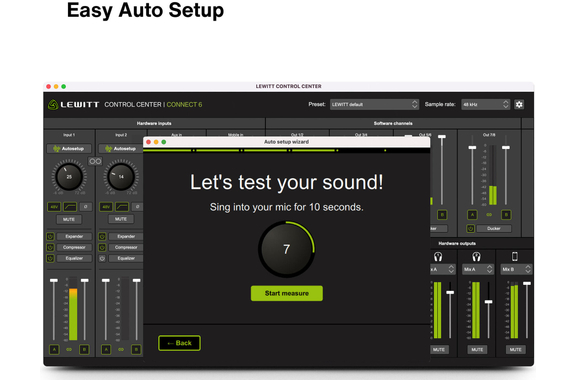Toggle Input 1 Equalizer power icon
576x380 pixels.
tap(50, 258)
